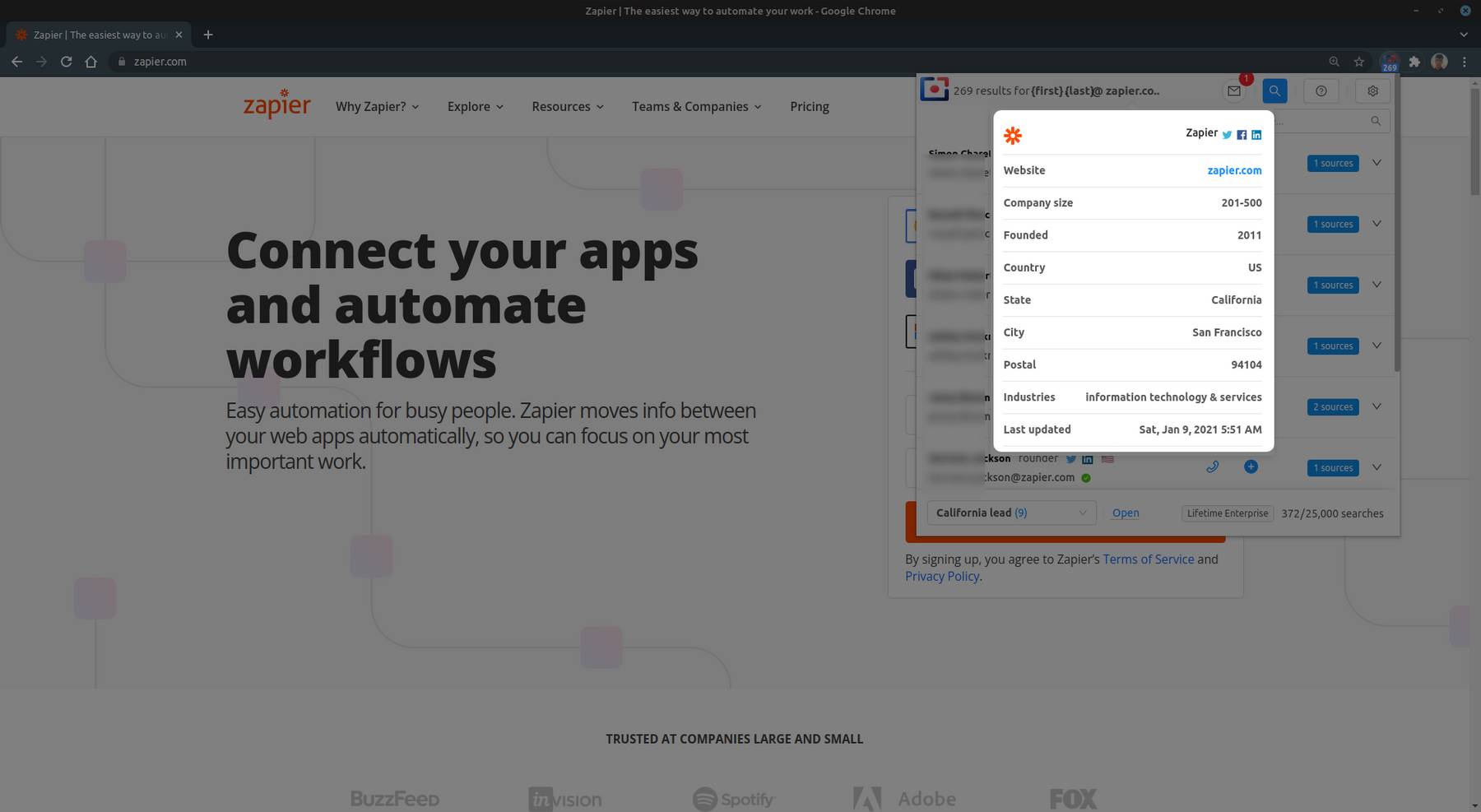Viewport: 1481px width, 812px height.
Task: Expand the Resources menu
Action: pyautogui.click(x=568, y=106)
